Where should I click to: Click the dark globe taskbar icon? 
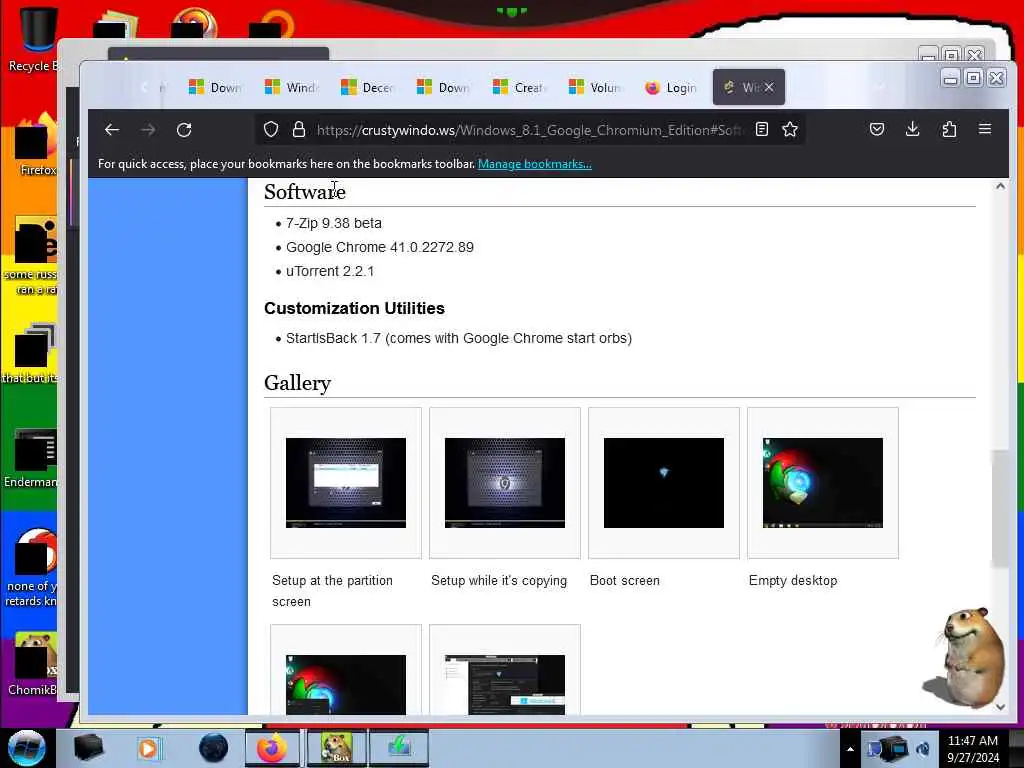(x=214, y=748)
